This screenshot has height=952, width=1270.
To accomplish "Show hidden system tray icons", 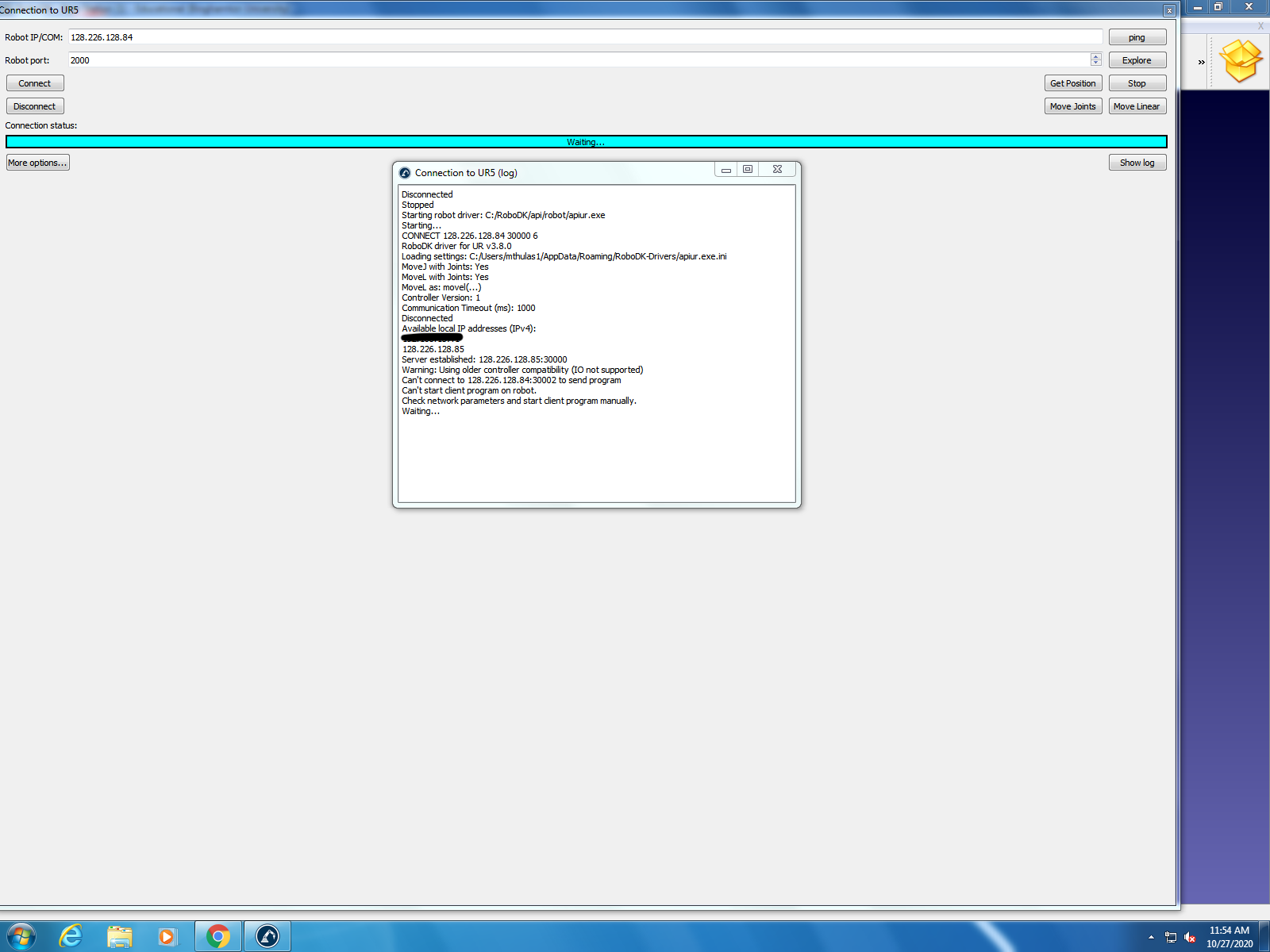I will click(1151, 937).
